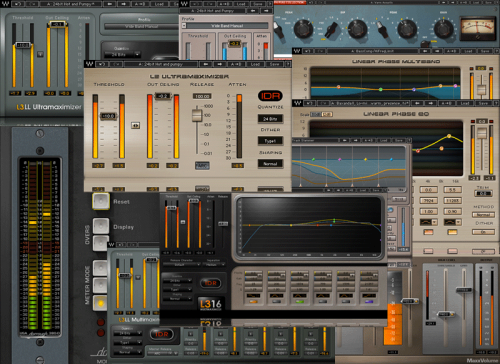The image size is (500, 364).
Task: Toggle the link button in the L316 window
Action: [183, 222]
